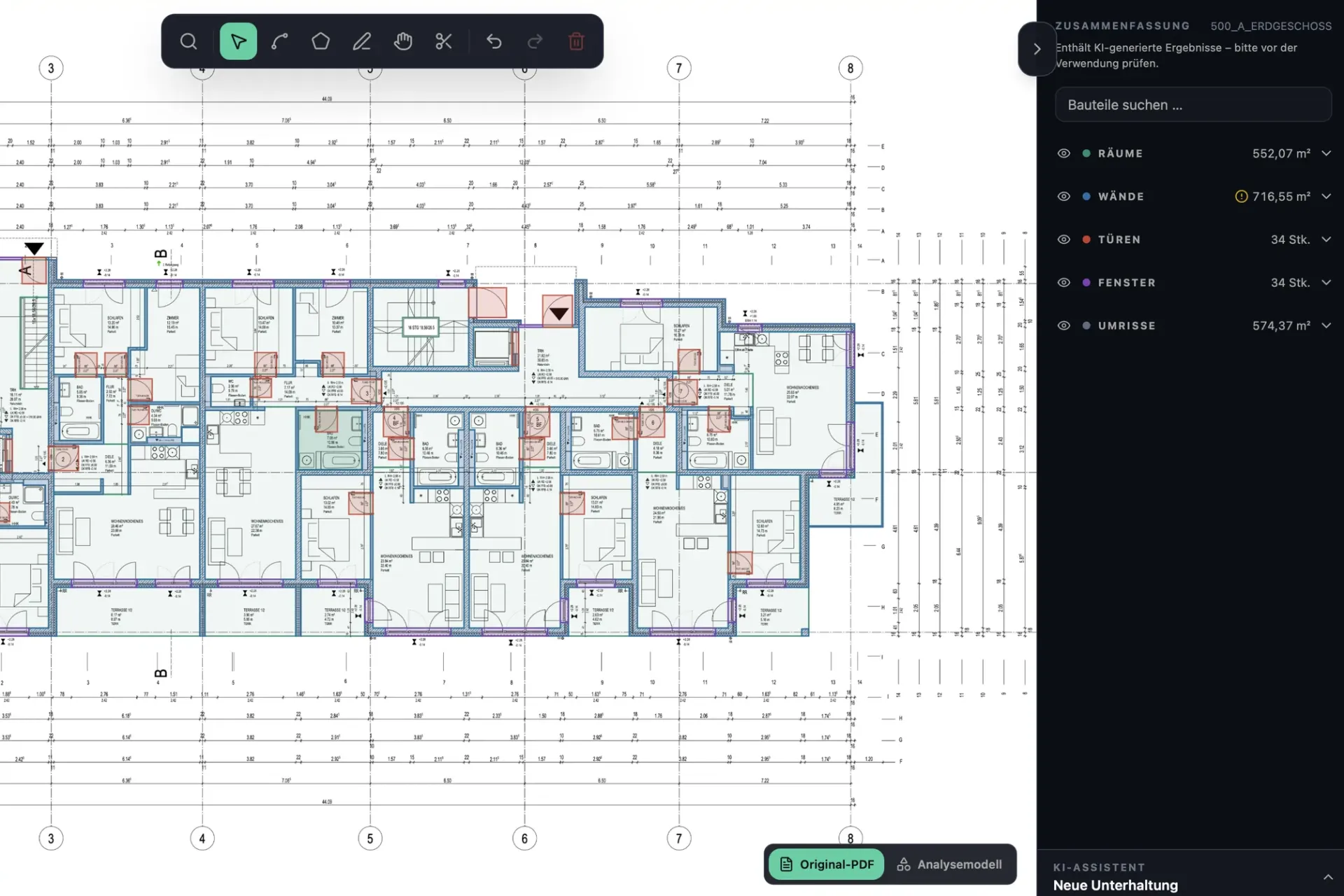The width and height of the screenshot is (1344, 896).
Task: Expand the KI-Assistent panel
Action: coord(1327,877)
